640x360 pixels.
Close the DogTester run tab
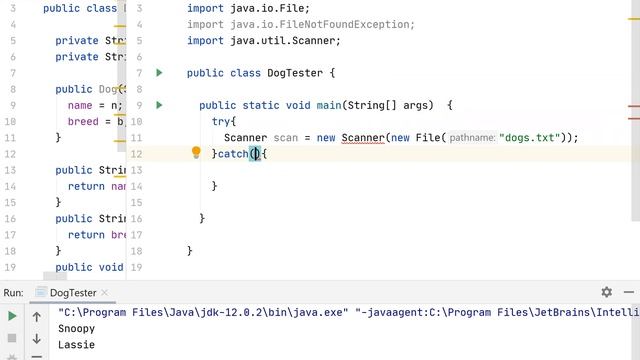104,292
